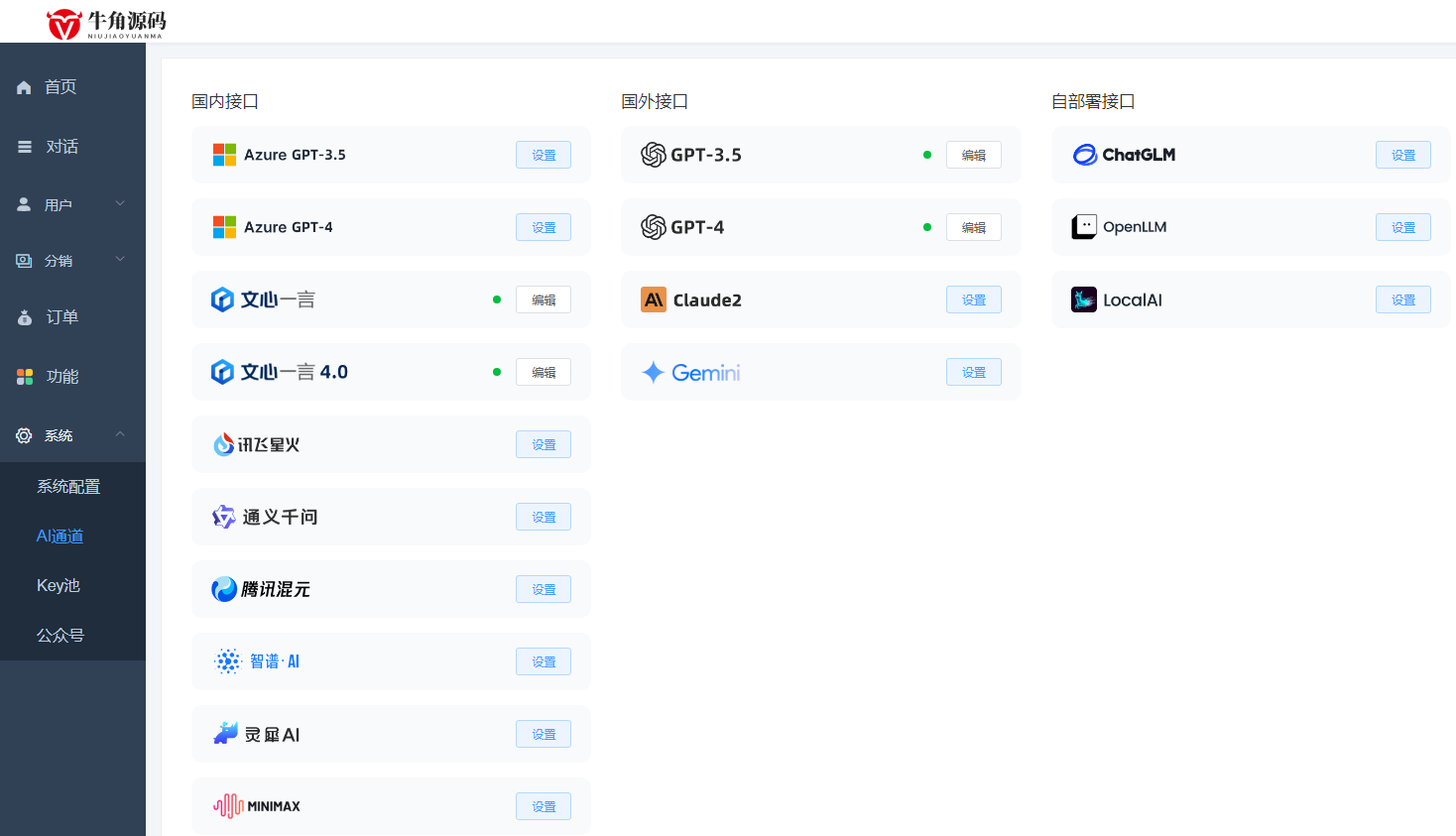
Task: Select the 文心一言 provider icon
Action: pyautogui.click(x=222, y=299)
